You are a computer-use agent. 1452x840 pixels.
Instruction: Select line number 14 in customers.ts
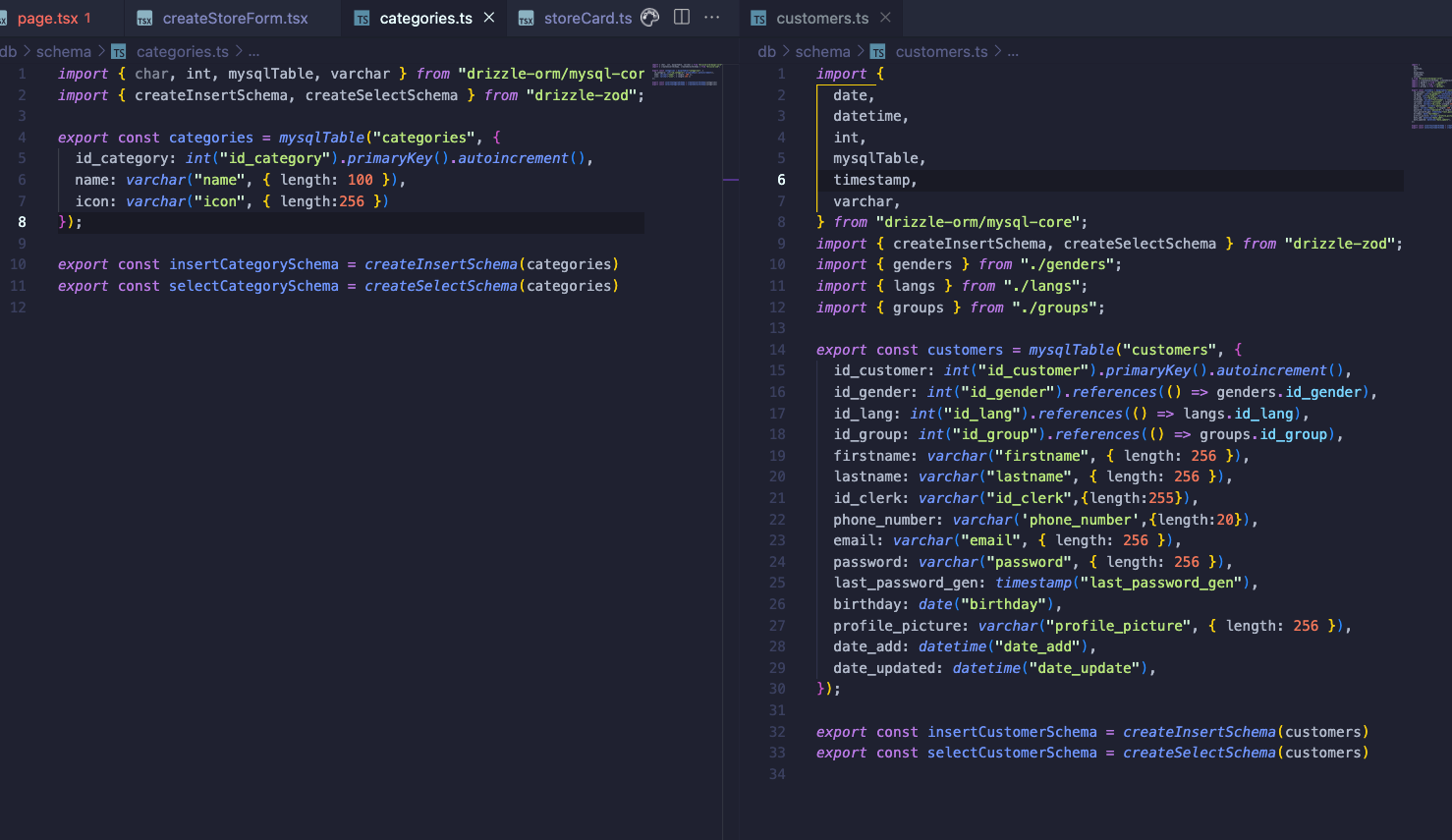pos(777,350)
